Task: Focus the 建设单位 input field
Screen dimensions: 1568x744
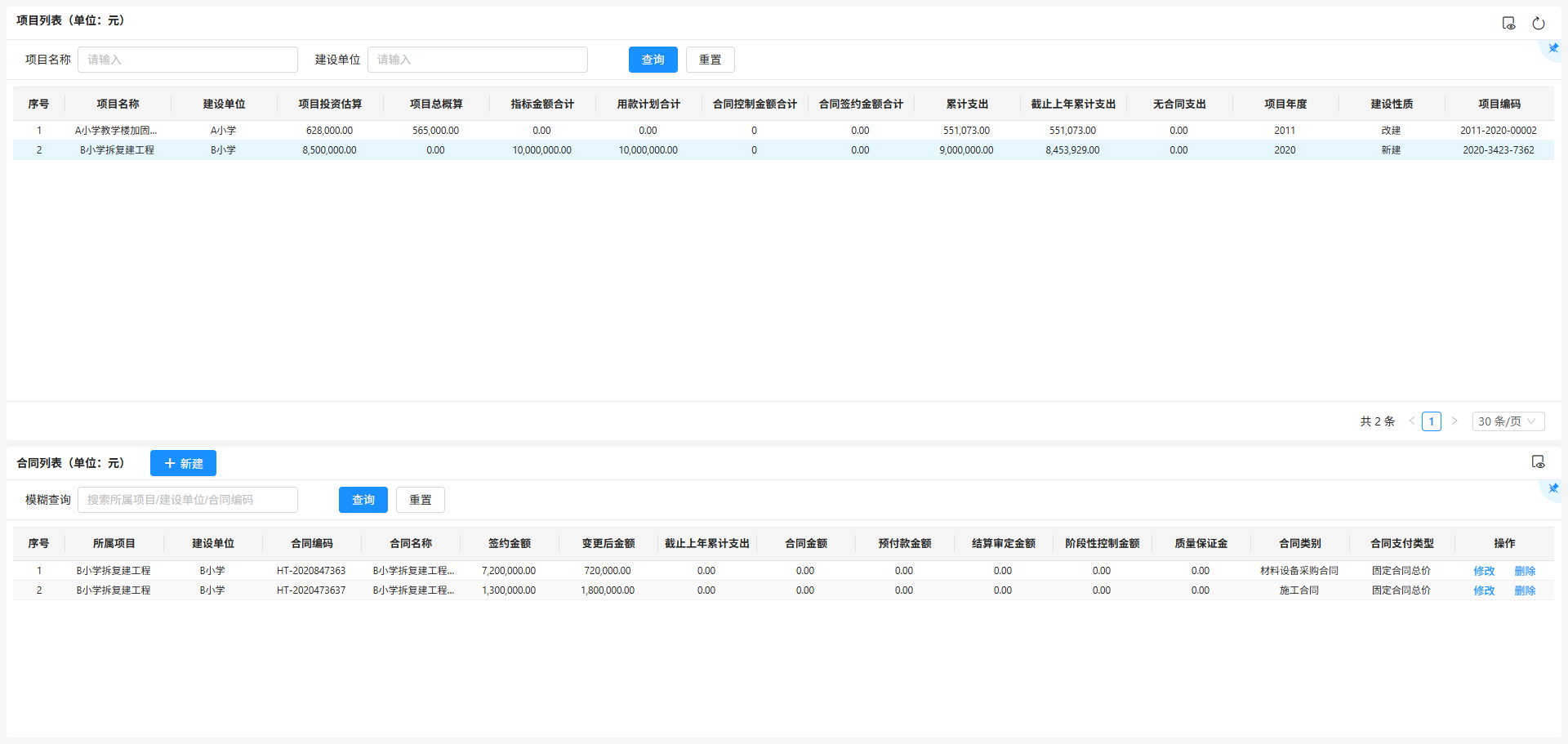Action: point(478,60)
